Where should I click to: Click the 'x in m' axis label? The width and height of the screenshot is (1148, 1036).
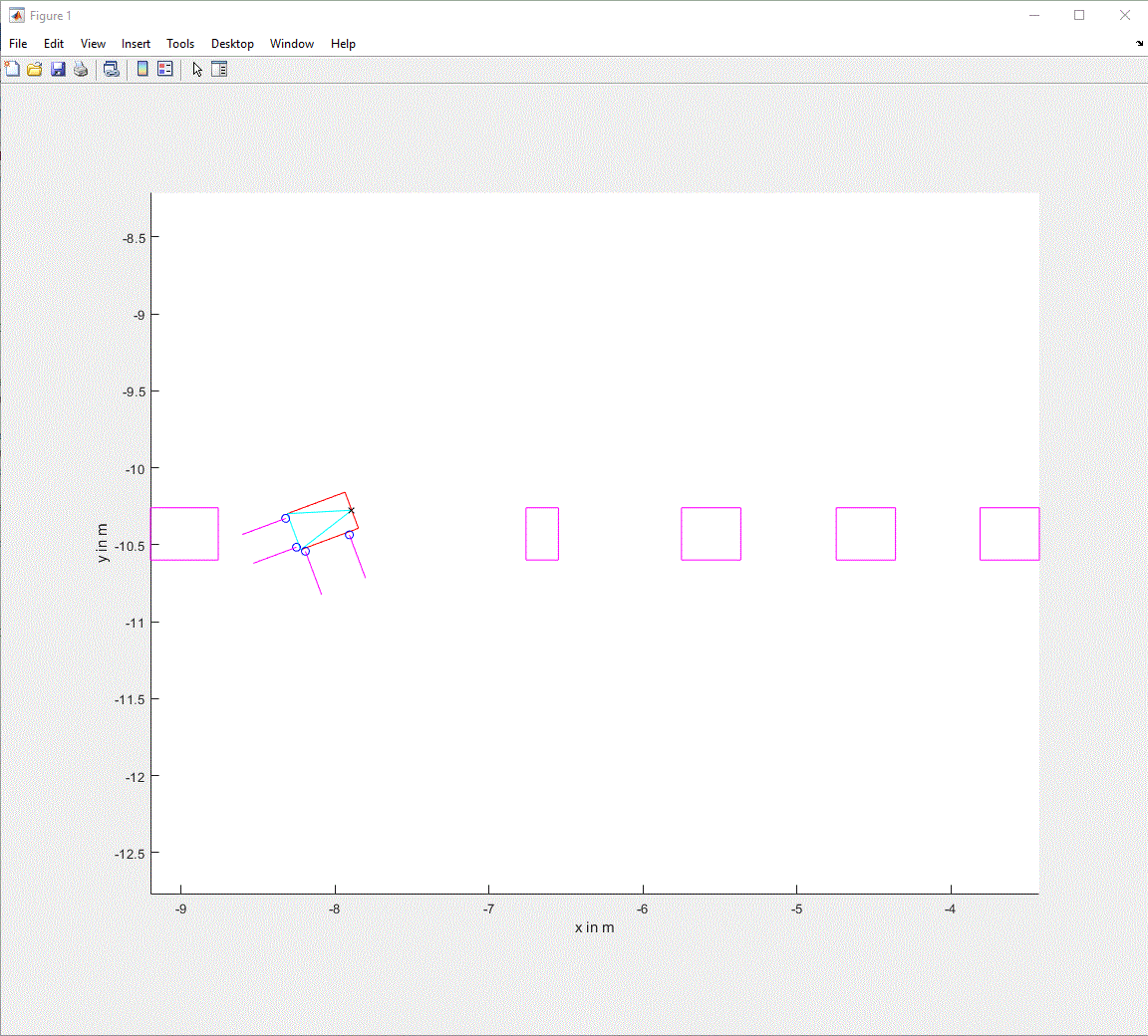coord(594,927)
